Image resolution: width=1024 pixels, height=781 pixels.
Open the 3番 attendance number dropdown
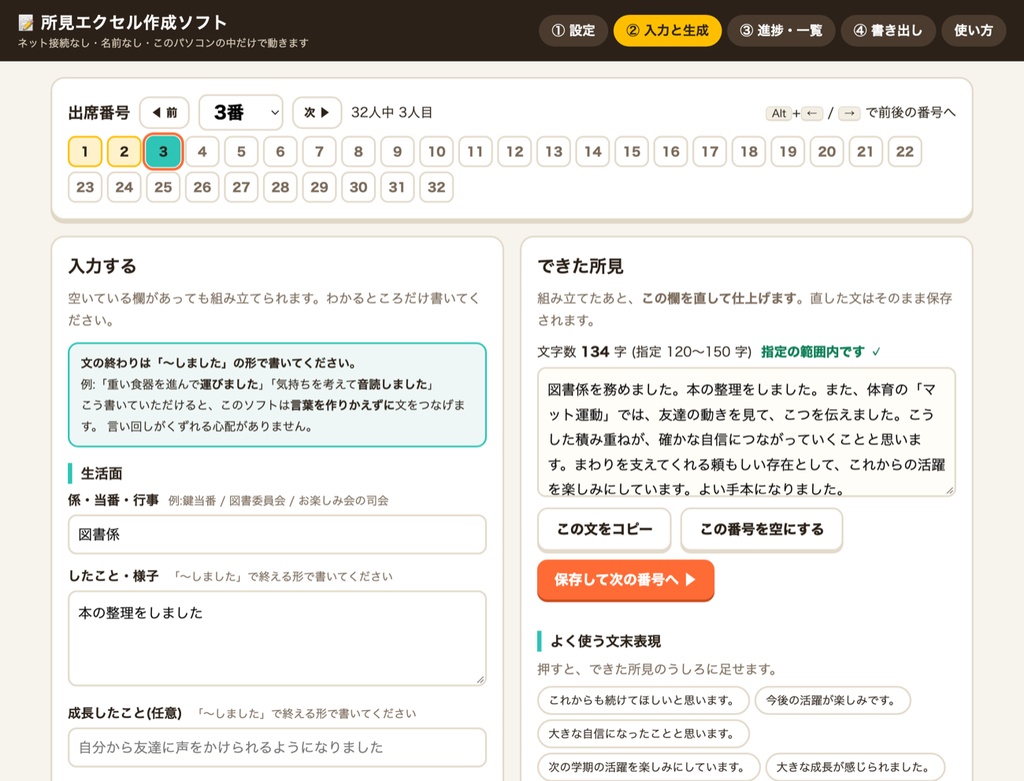click(x=241, y=112)
